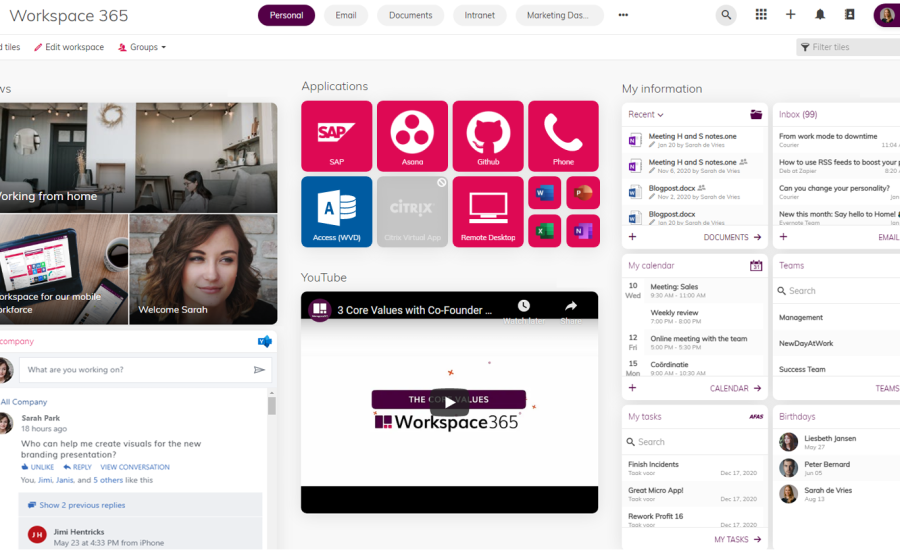Send the post with paper plane icon

[259, 370]
